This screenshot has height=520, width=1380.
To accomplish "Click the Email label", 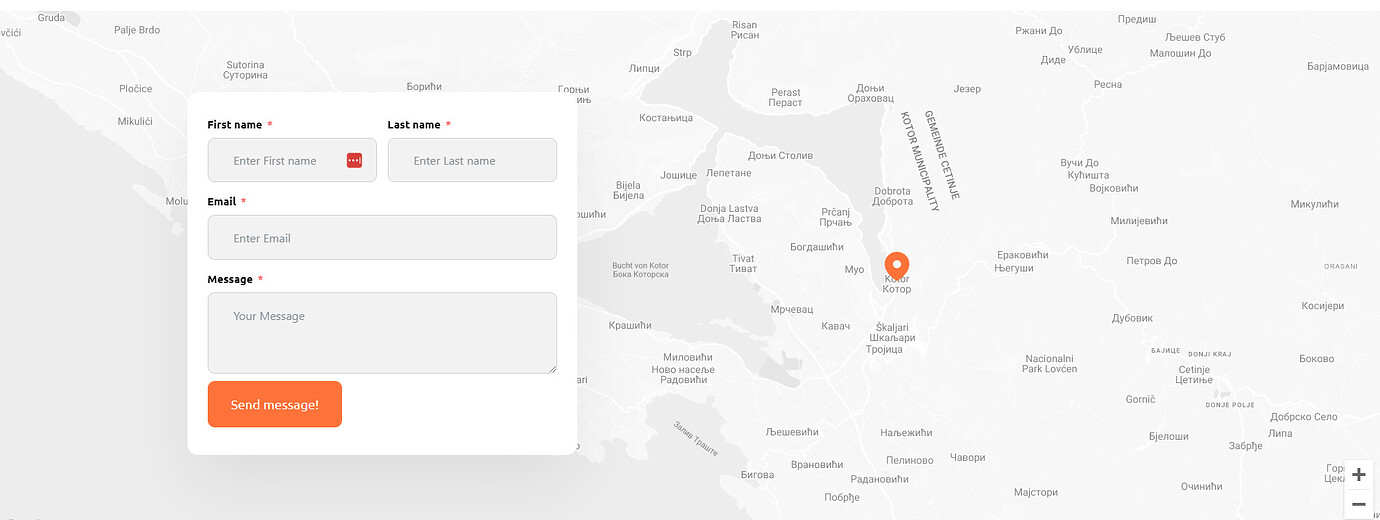I will 222,201.
